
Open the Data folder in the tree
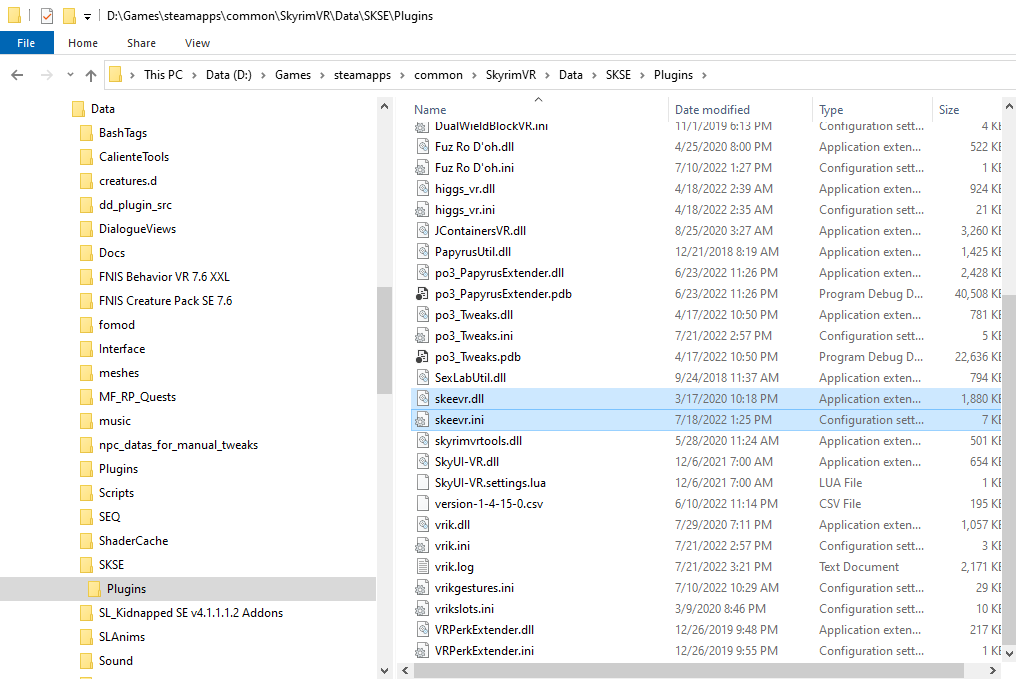pos(102,109)
